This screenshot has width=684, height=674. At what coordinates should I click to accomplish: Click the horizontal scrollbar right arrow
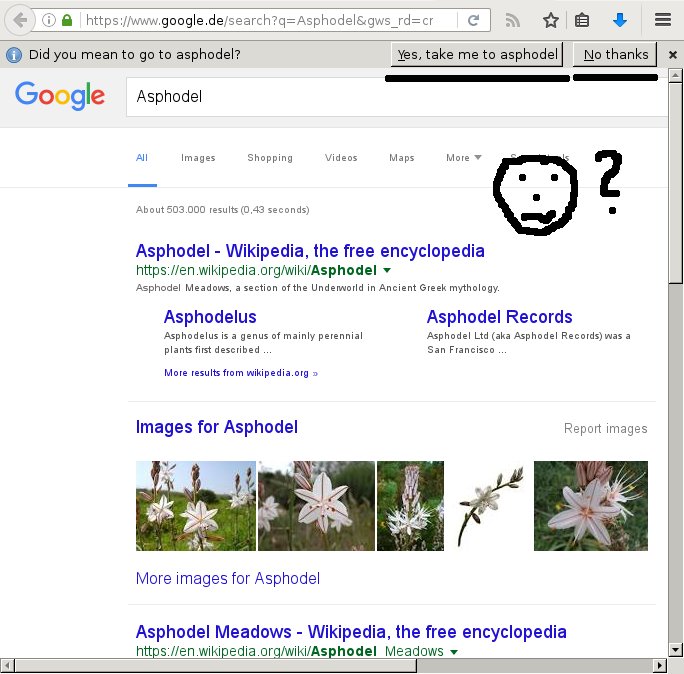click(x=660, y=666)
